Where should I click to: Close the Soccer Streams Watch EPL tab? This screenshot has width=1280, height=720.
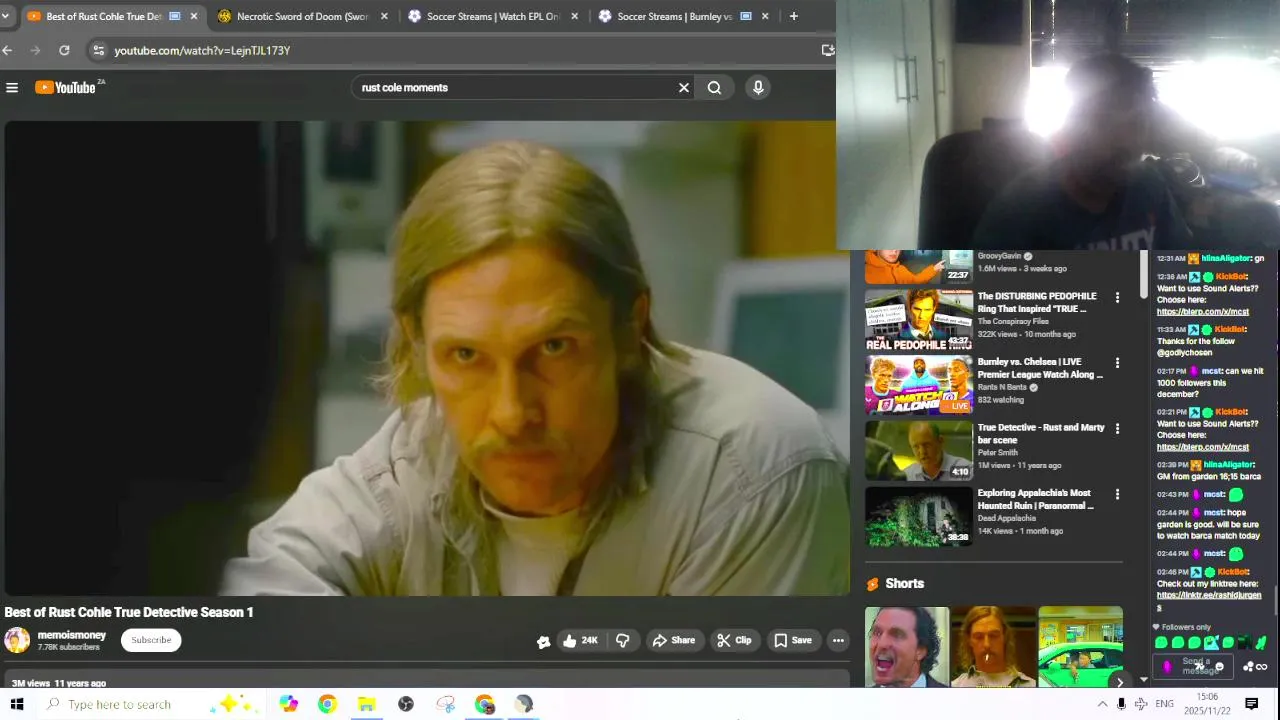(575, 16)
